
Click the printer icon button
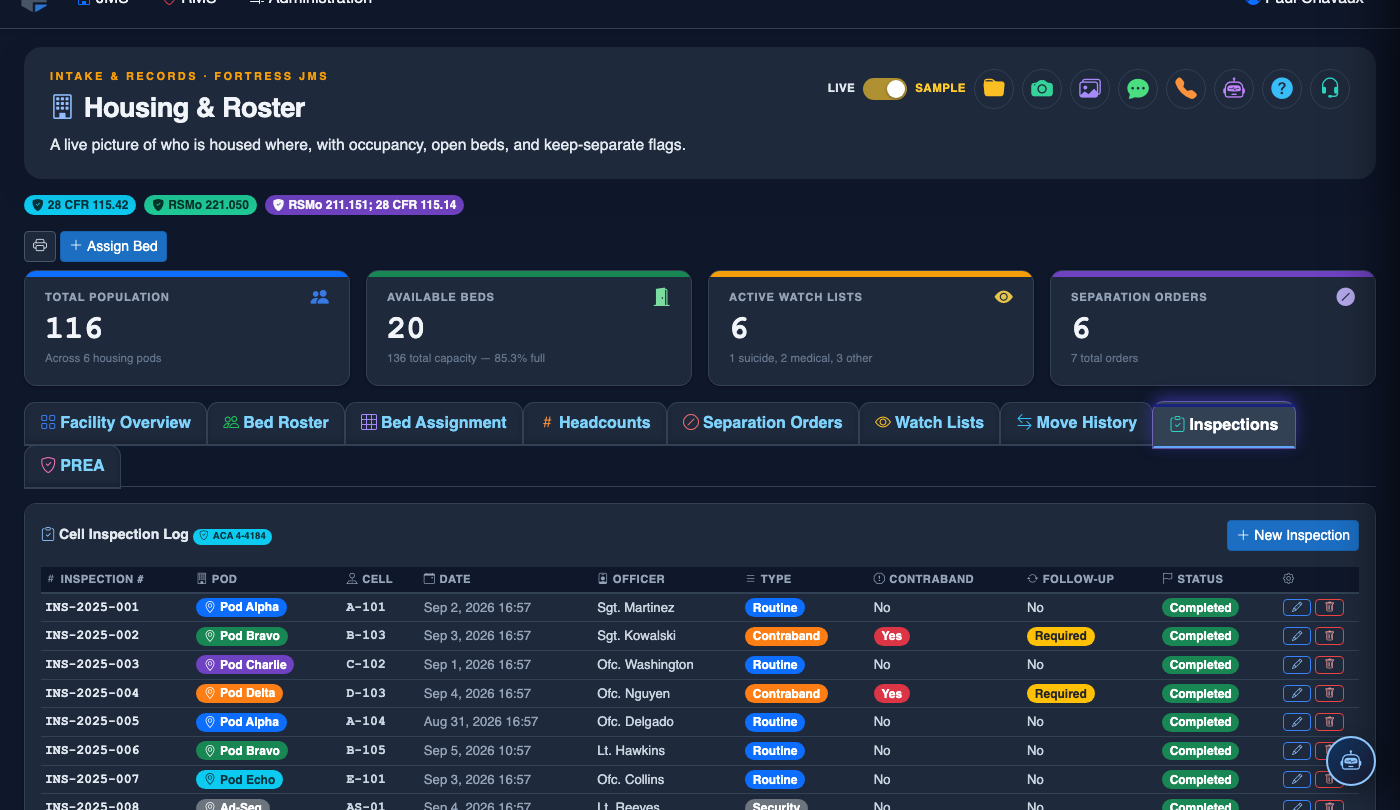40,246
